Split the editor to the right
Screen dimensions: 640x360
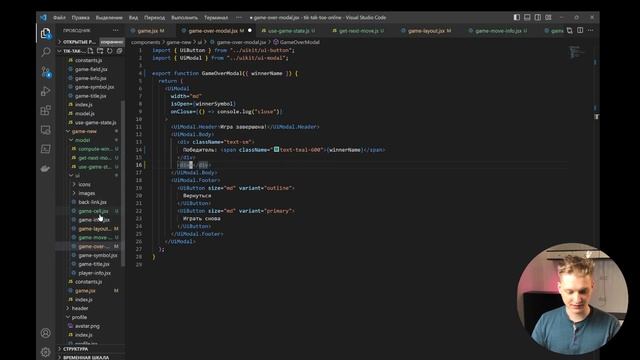click(580, 31)
